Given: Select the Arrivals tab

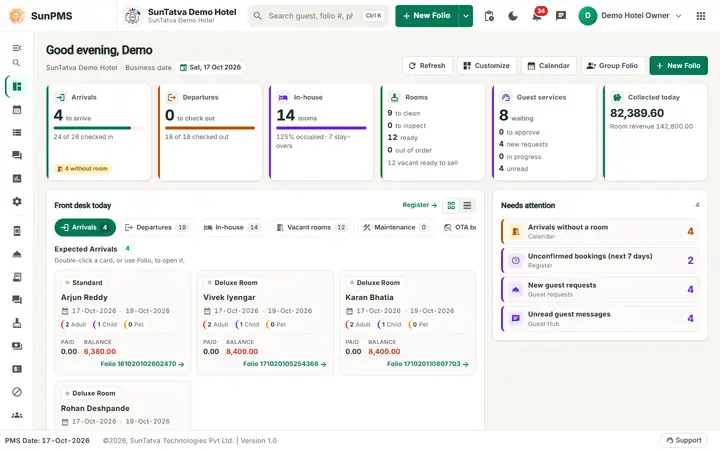Looking at the screenshot, I should click(x=85, y=227).
